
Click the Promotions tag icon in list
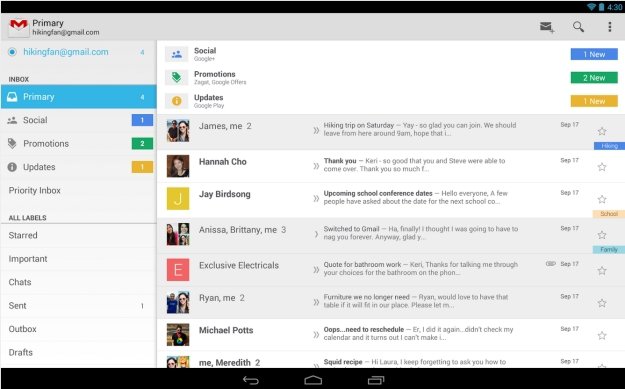tap(177, 77)
